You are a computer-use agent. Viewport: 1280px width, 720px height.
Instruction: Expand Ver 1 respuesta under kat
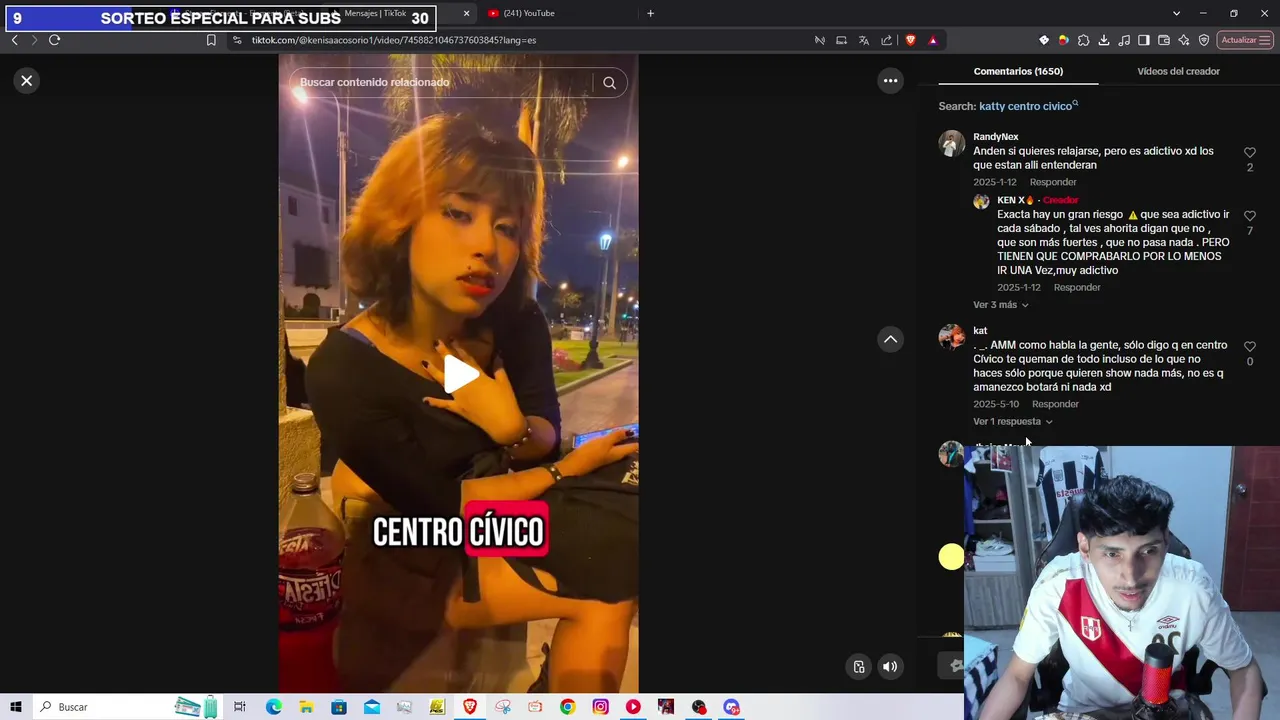tap(1012, 422)
